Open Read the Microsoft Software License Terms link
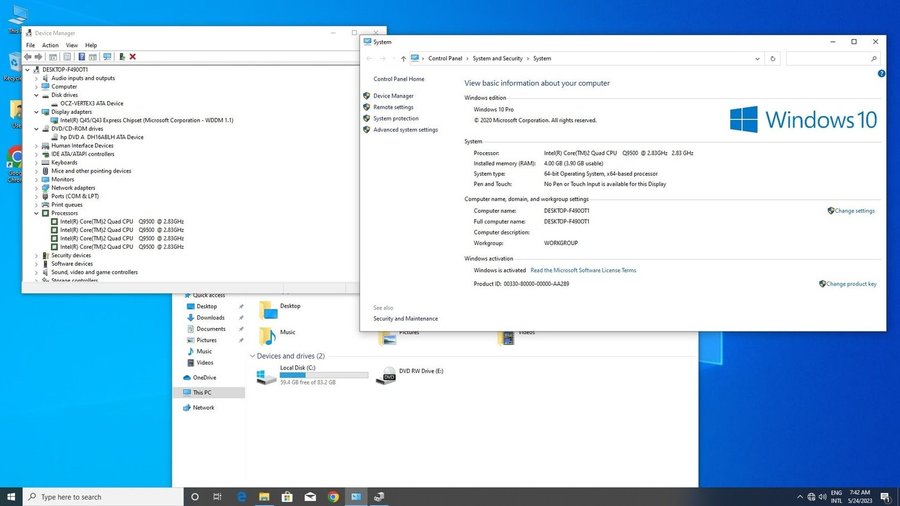900x506 pixels. (583, 270)
